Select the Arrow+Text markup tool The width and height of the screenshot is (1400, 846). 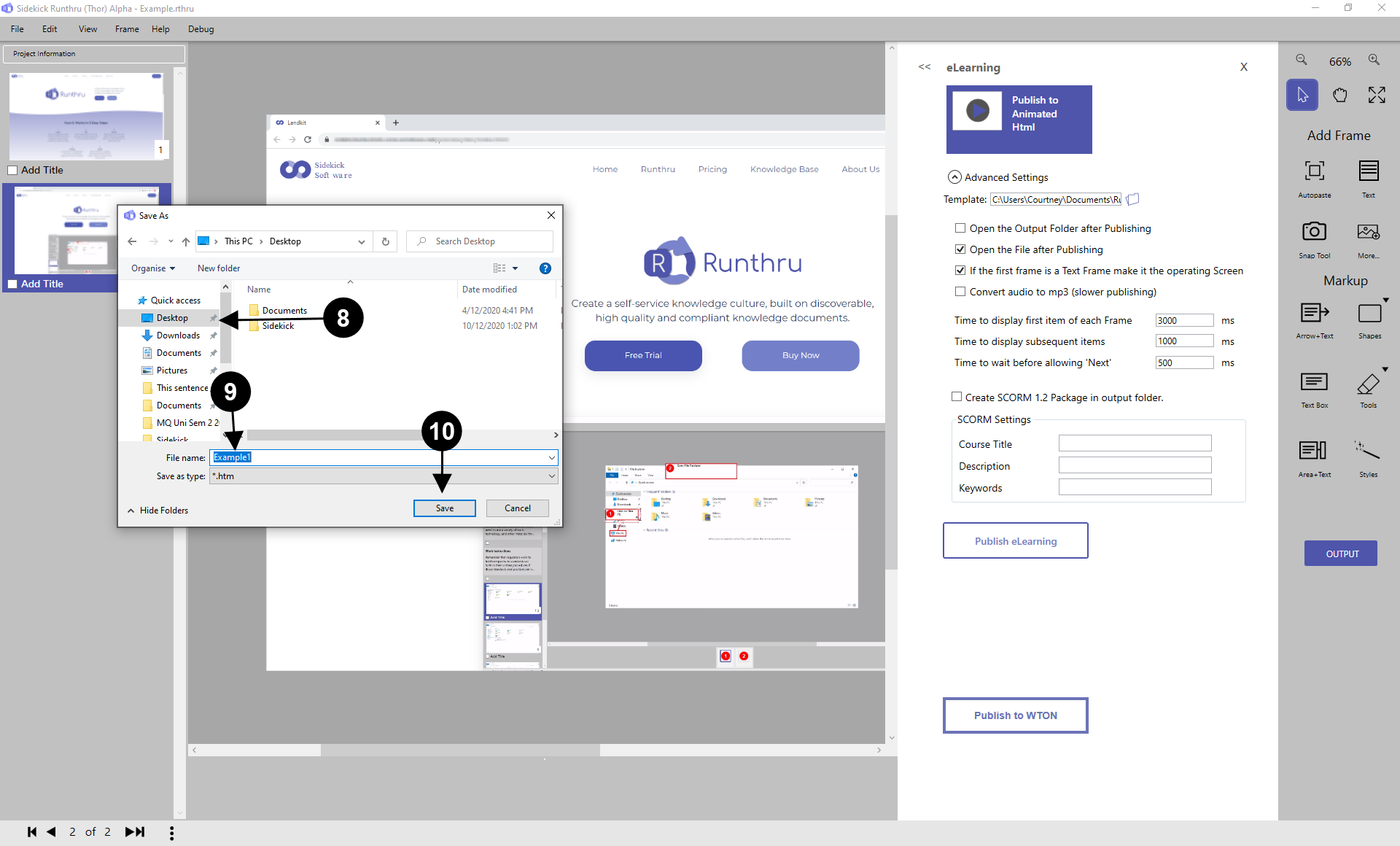pyautogui.click(x=1315, y=321)
